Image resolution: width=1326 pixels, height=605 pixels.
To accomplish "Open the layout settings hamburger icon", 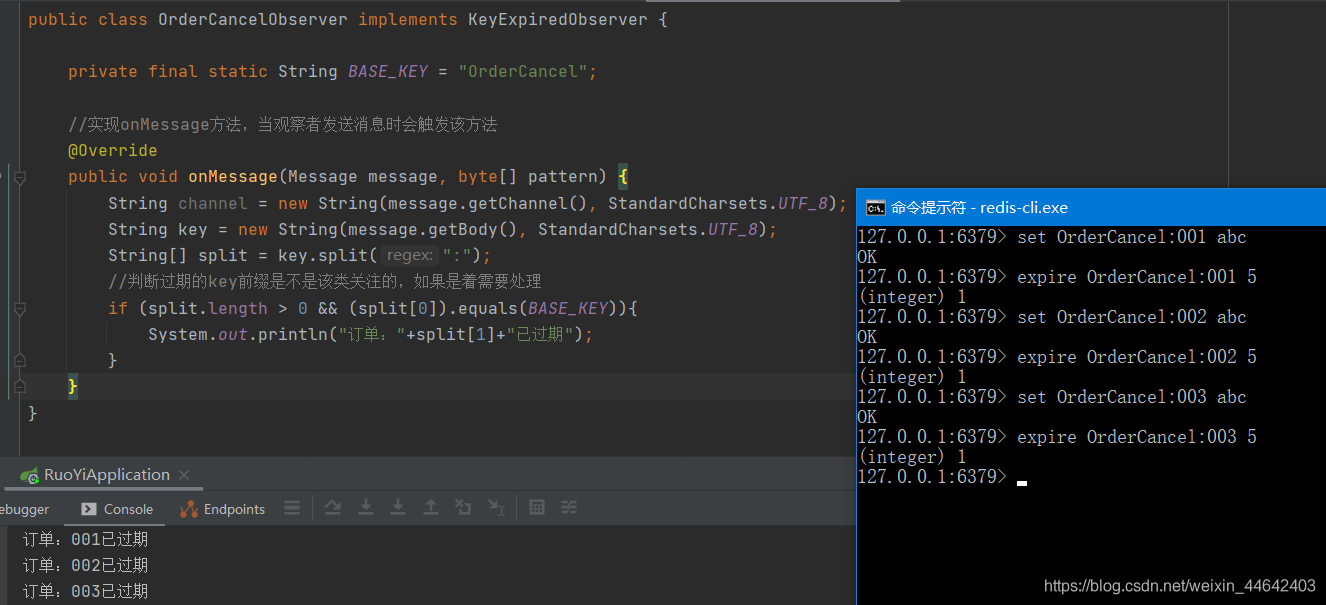I will 292,508.
